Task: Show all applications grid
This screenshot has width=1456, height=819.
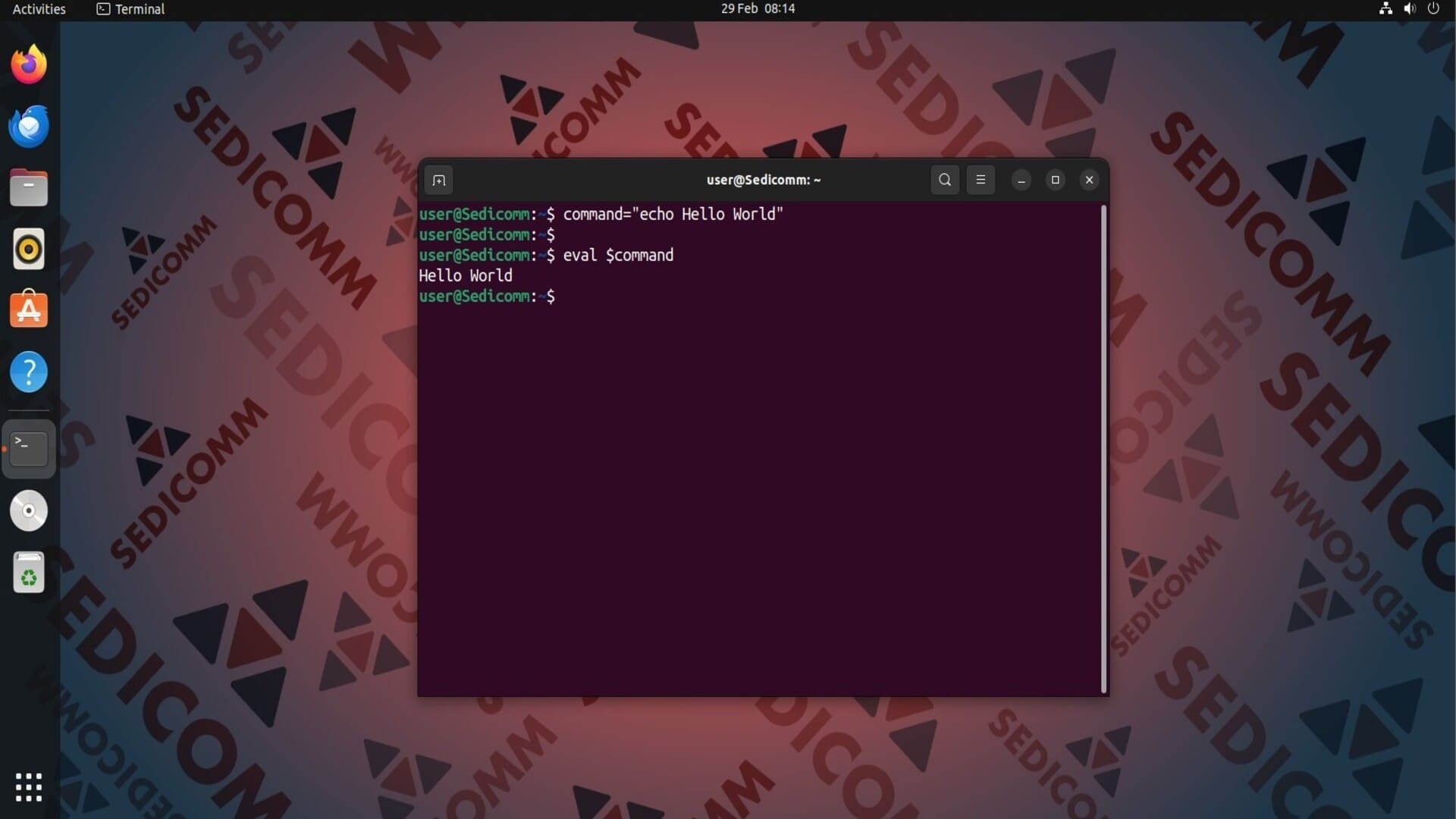Action: click(x=29, y=787)
